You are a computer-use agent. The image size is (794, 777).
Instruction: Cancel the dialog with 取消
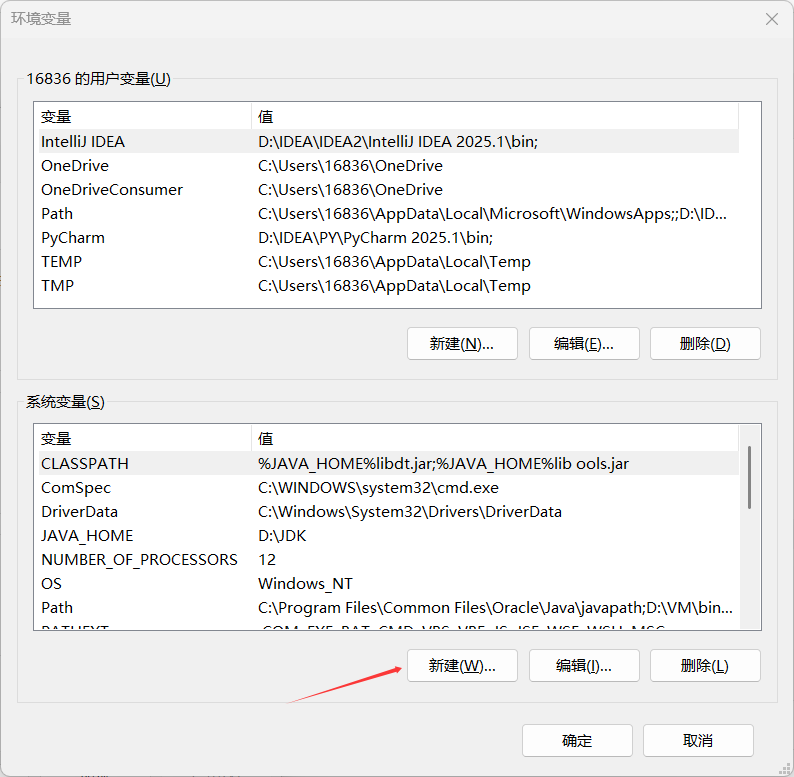coord(698,740)
